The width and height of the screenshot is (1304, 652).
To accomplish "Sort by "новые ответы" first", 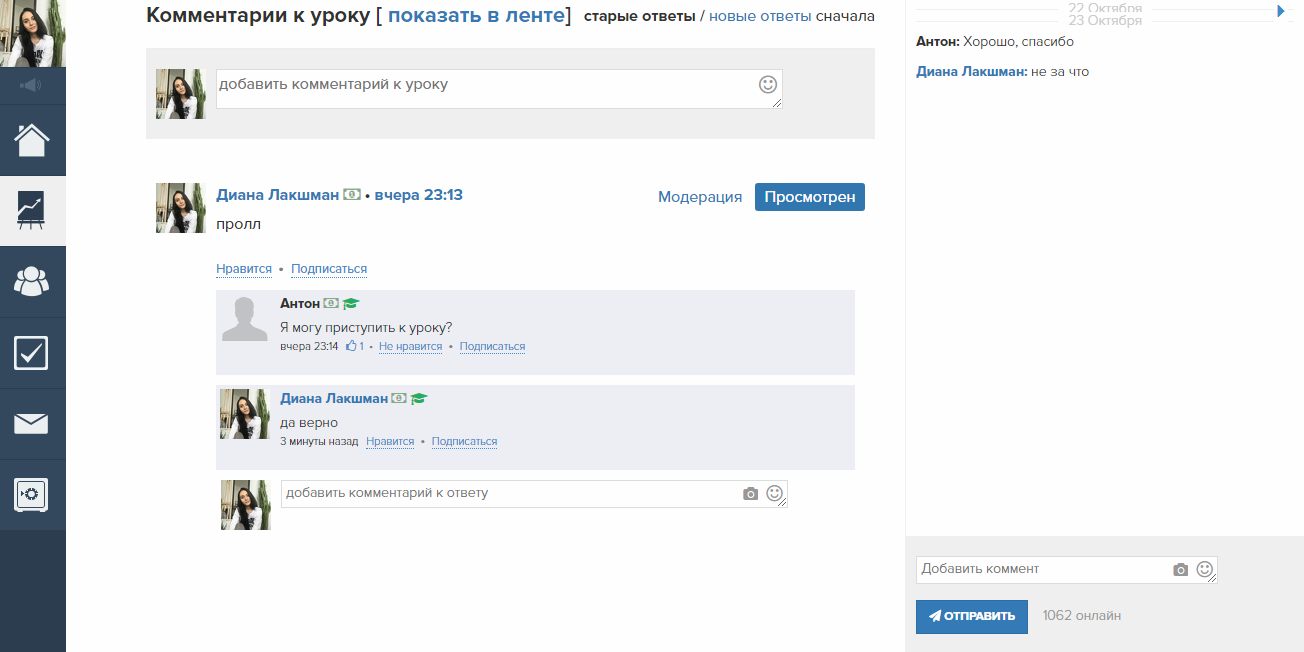I will tap(760, 16).
